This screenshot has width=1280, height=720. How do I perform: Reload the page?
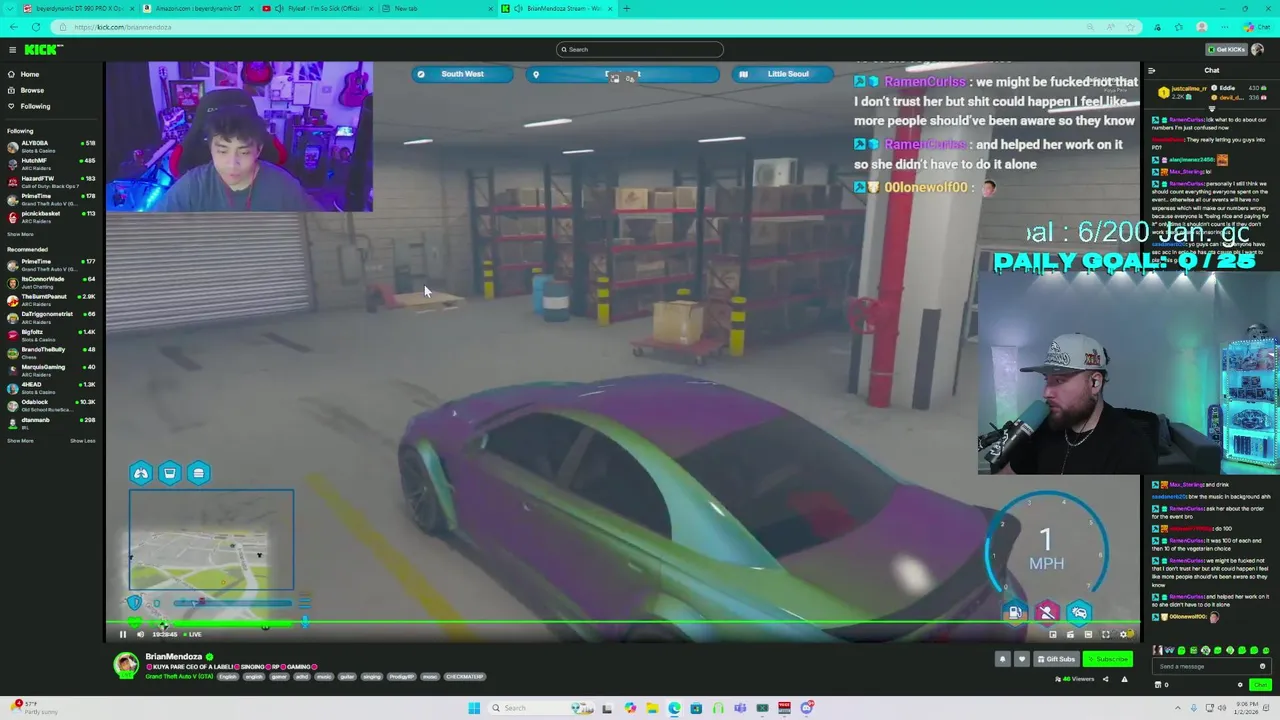point(36,27)
